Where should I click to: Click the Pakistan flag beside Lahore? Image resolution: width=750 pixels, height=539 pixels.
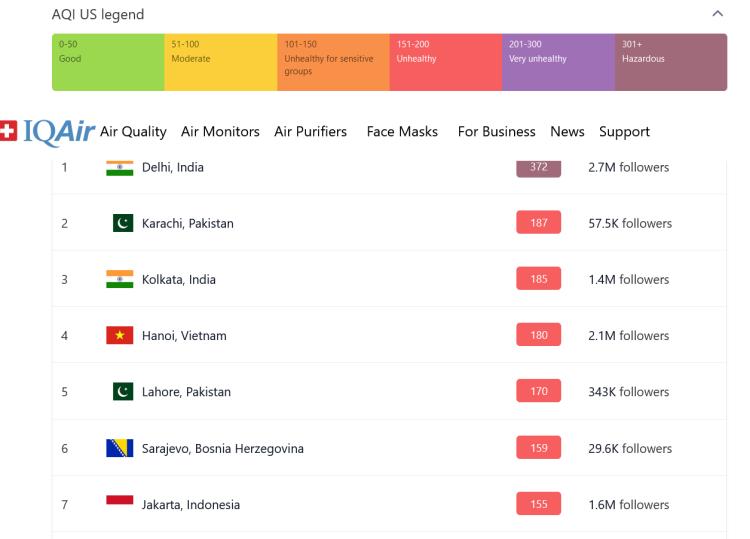123,392
